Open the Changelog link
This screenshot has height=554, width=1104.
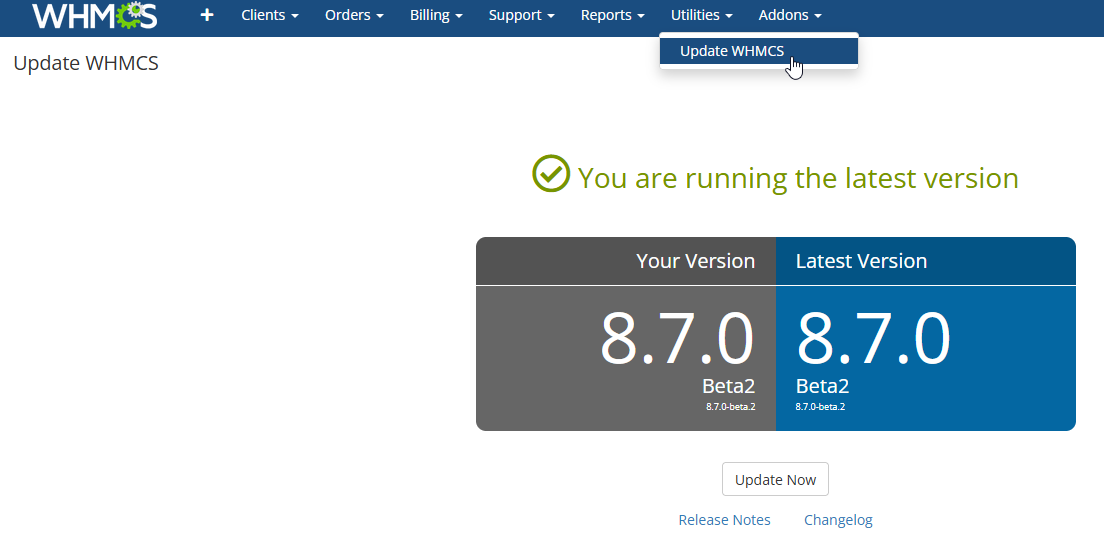tap(838, 520)
